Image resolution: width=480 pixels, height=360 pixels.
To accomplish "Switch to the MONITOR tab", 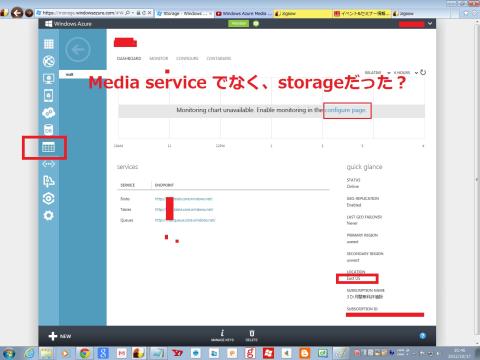I will (159, 58).
